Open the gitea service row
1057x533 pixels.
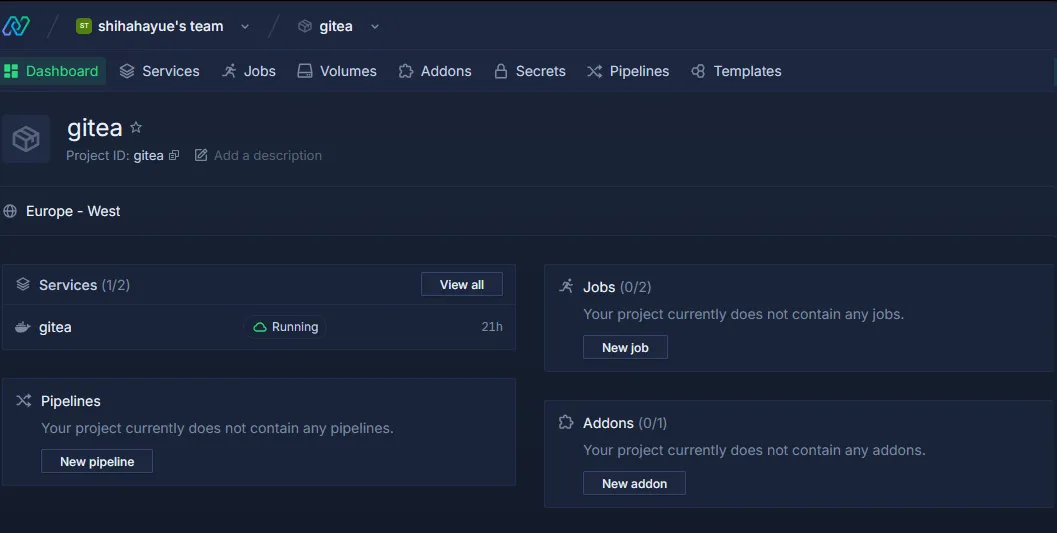pyautogui.click(x=259, y=327)
